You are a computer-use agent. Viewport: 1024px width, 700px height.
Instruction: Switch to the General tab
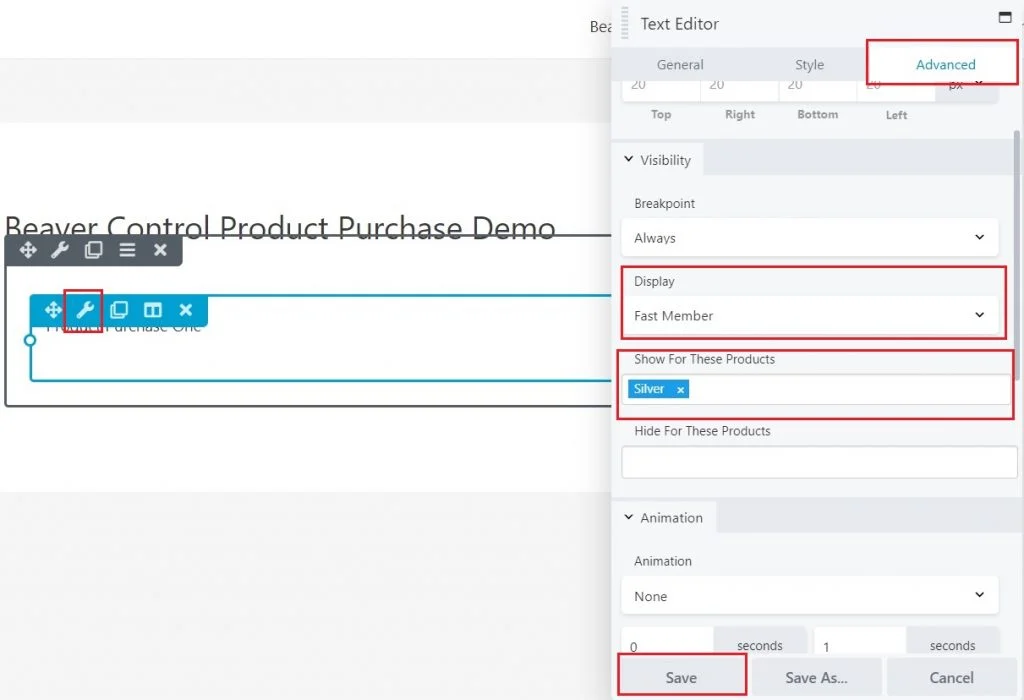point(680,65)
